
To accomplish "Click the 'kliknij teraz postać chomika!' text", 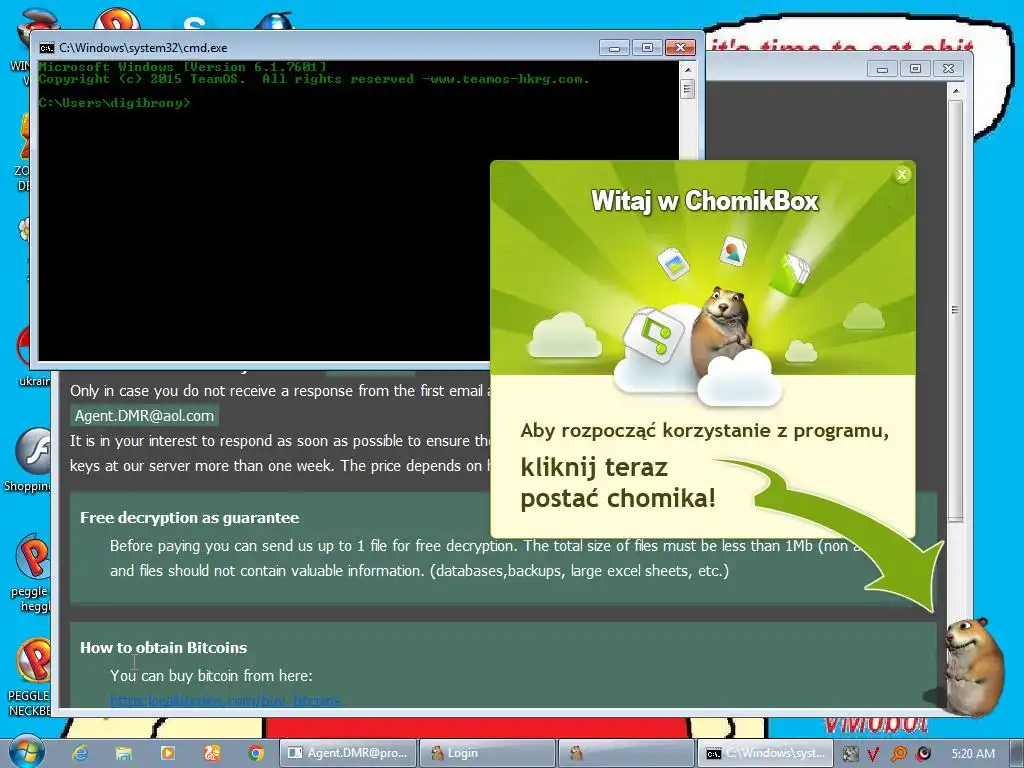I will click(618, 483).
